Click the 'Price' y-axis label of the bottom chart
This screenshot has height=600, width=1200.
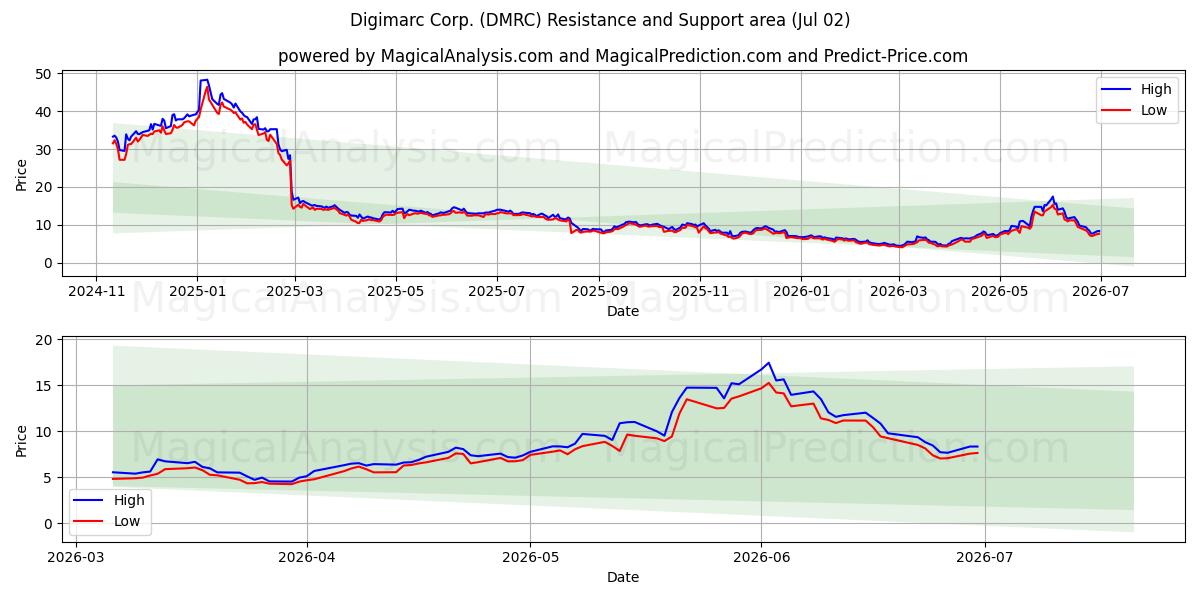pos(21,439)
